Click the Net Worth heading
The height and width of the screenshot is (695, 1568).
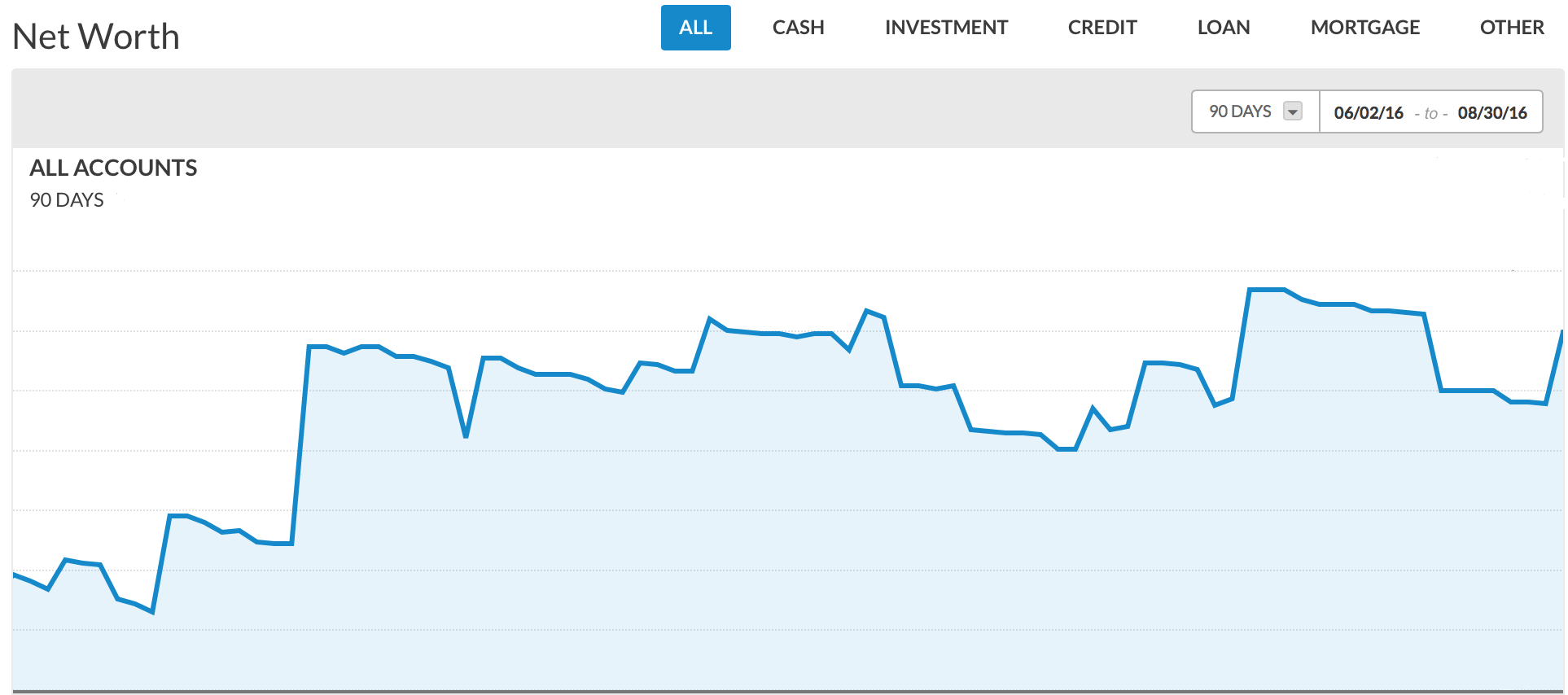click(x=96, y=37)
